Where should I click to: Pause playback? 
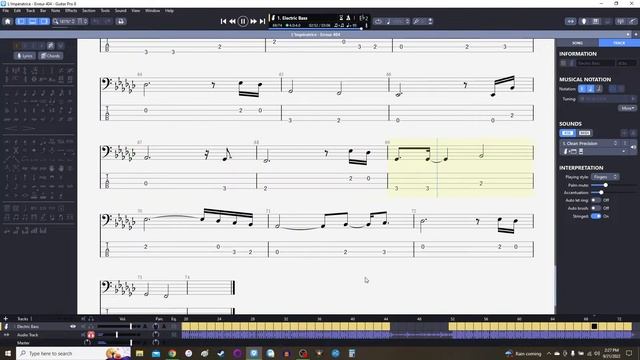243,21
